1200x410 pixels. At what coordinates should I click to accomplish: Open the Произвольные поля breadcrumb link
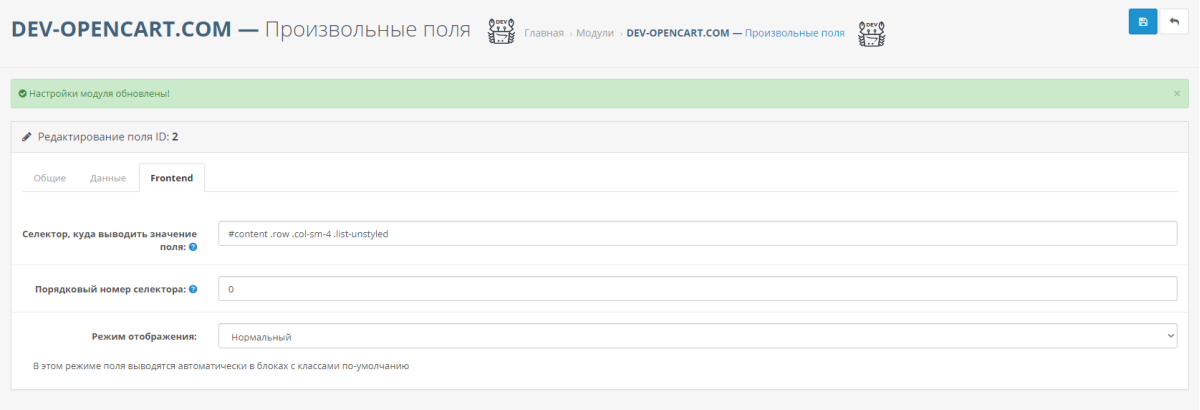735,33
